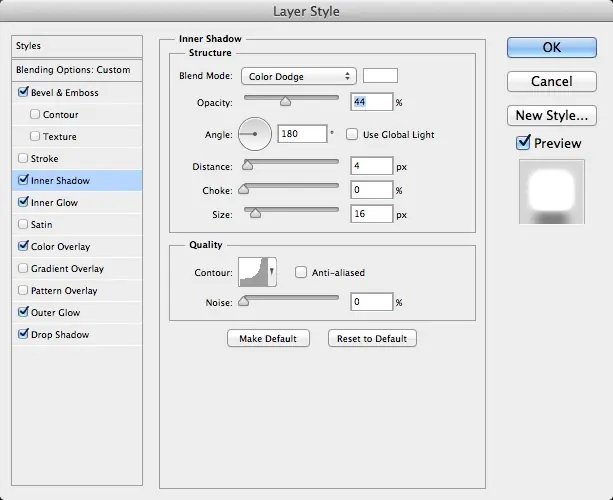The image size is (613, 500).
Task: Open the Contour curve thumbnail editor
Action: (x=253, y=272)
